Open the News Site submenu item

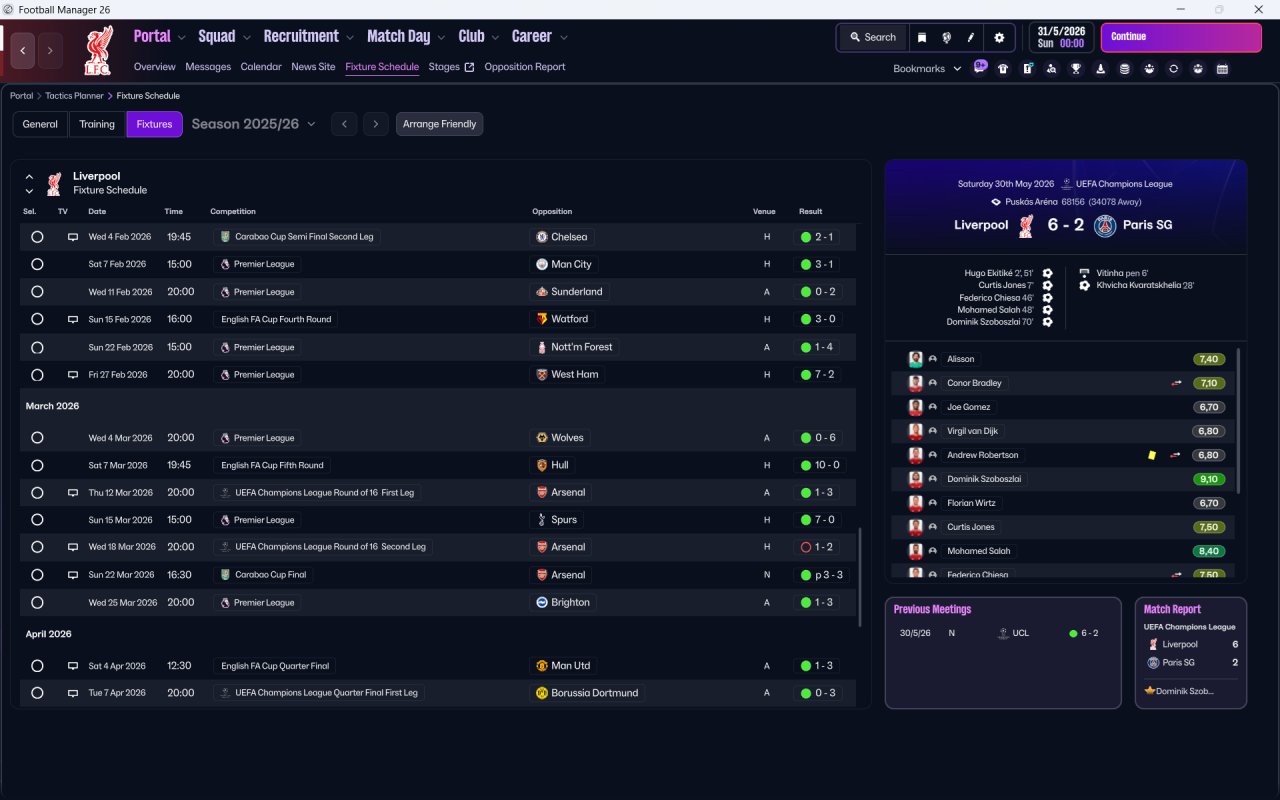(313, 67)
